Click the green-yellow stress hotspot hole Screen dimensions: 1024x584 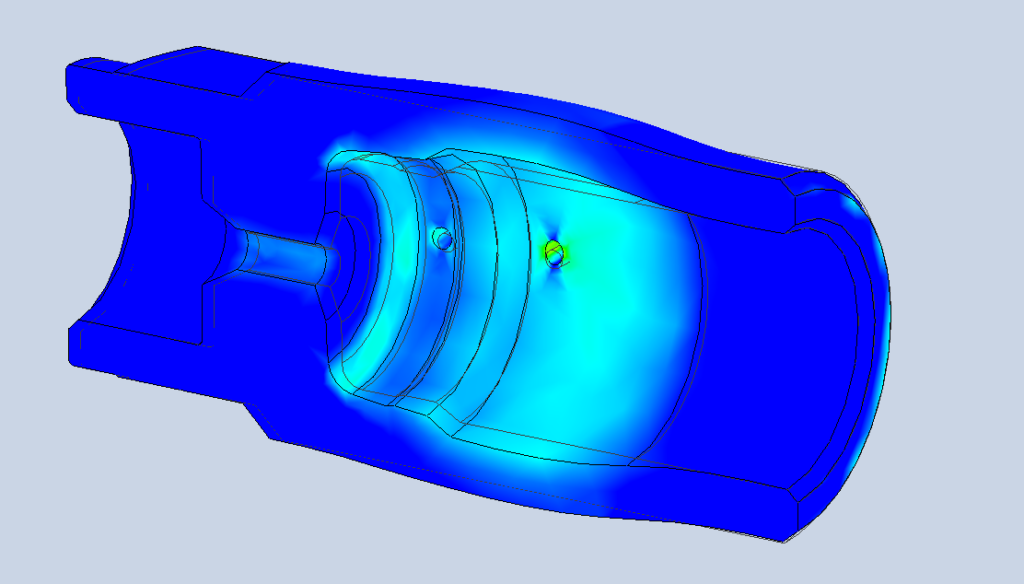(554, 253)
